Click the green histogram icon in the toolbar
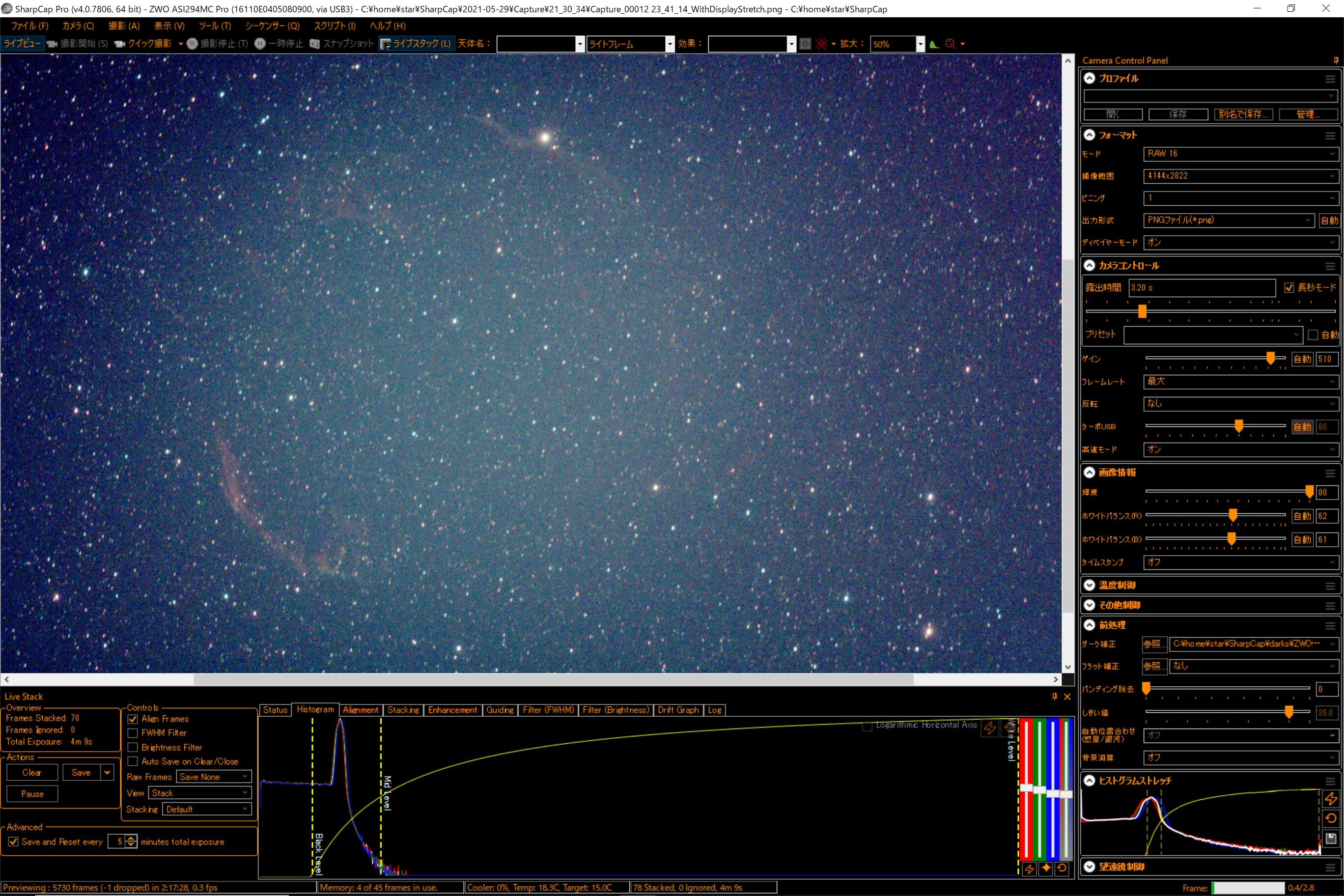Viewport: 1344px width, 896px height. [934, 43]
